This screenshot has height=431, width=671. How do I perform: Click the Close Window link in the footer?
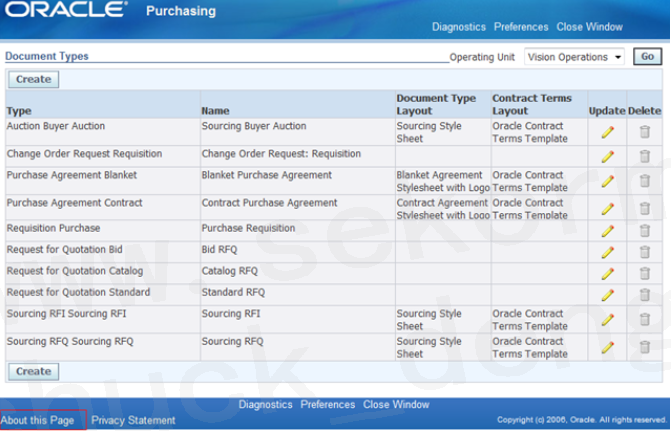(x=396, y=404)
